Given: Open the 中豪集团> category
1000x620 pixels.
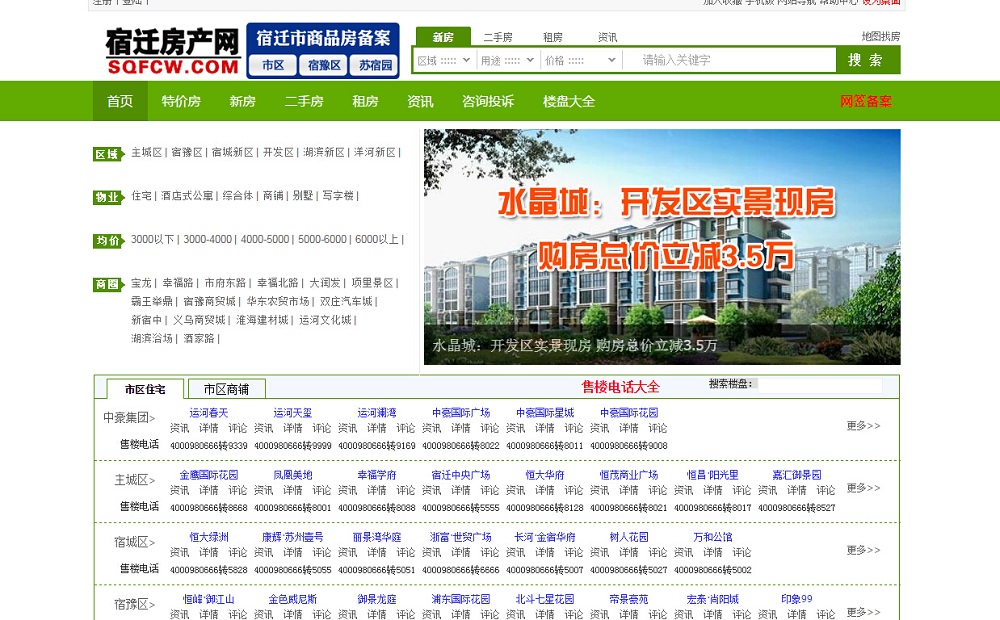Looking at the screenshot, I should (x=129, y=418).
